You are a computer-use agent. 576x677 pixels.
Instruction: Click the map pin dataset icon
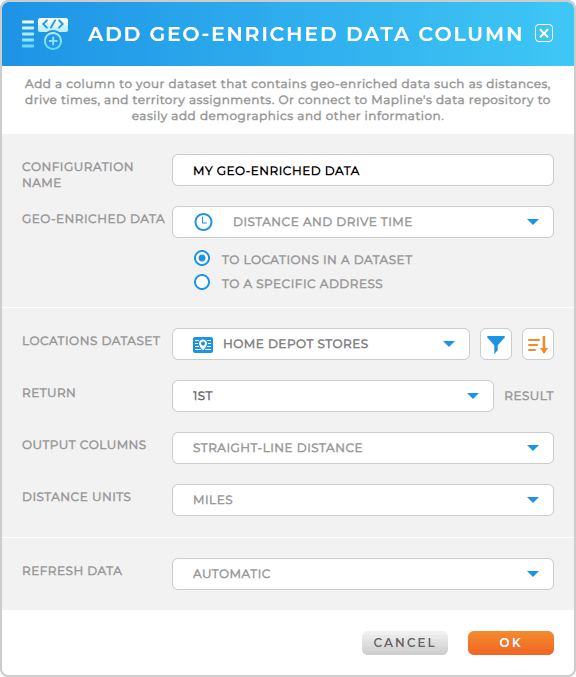203,345
